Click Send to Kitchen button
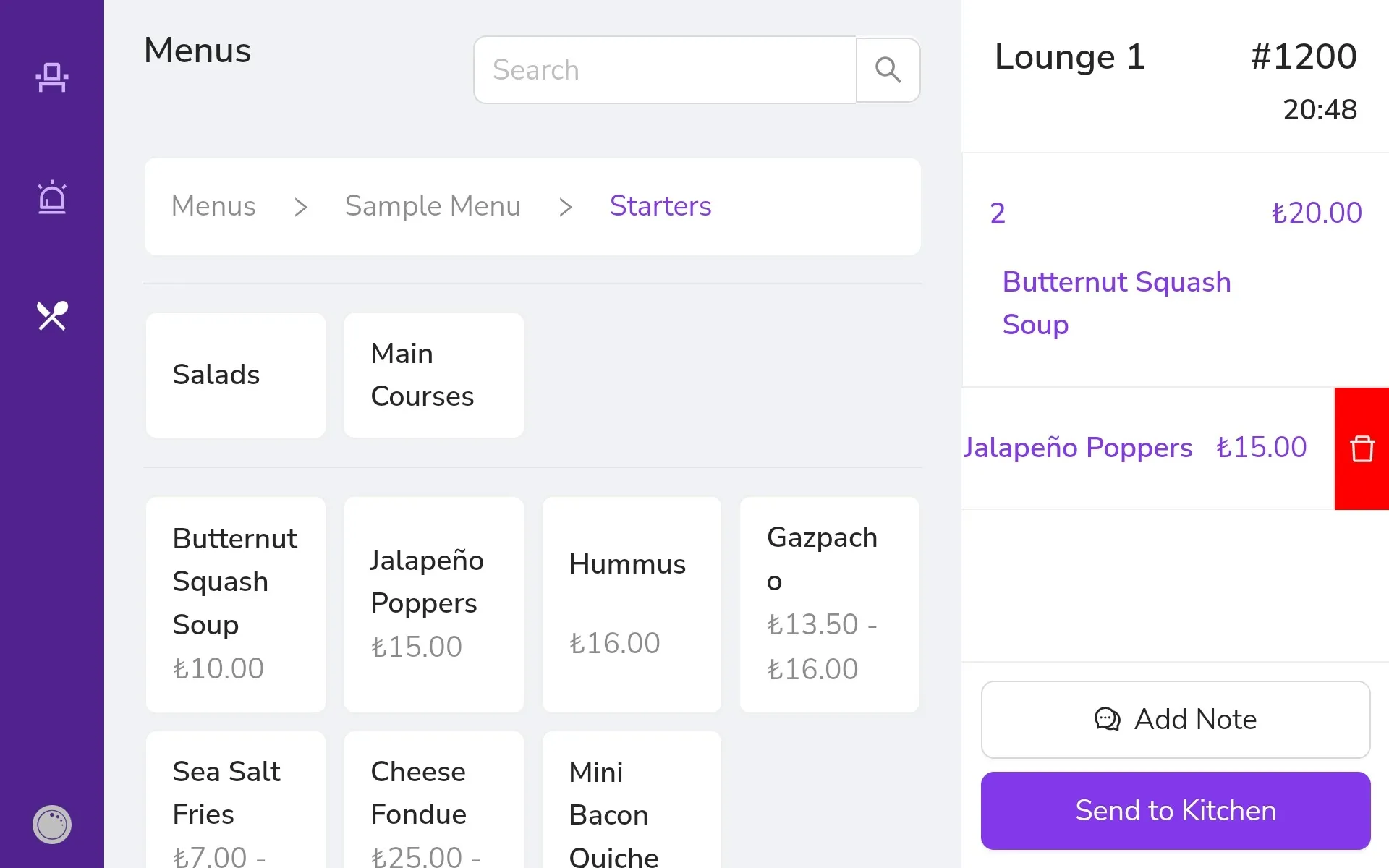 tap(1176, 811)
